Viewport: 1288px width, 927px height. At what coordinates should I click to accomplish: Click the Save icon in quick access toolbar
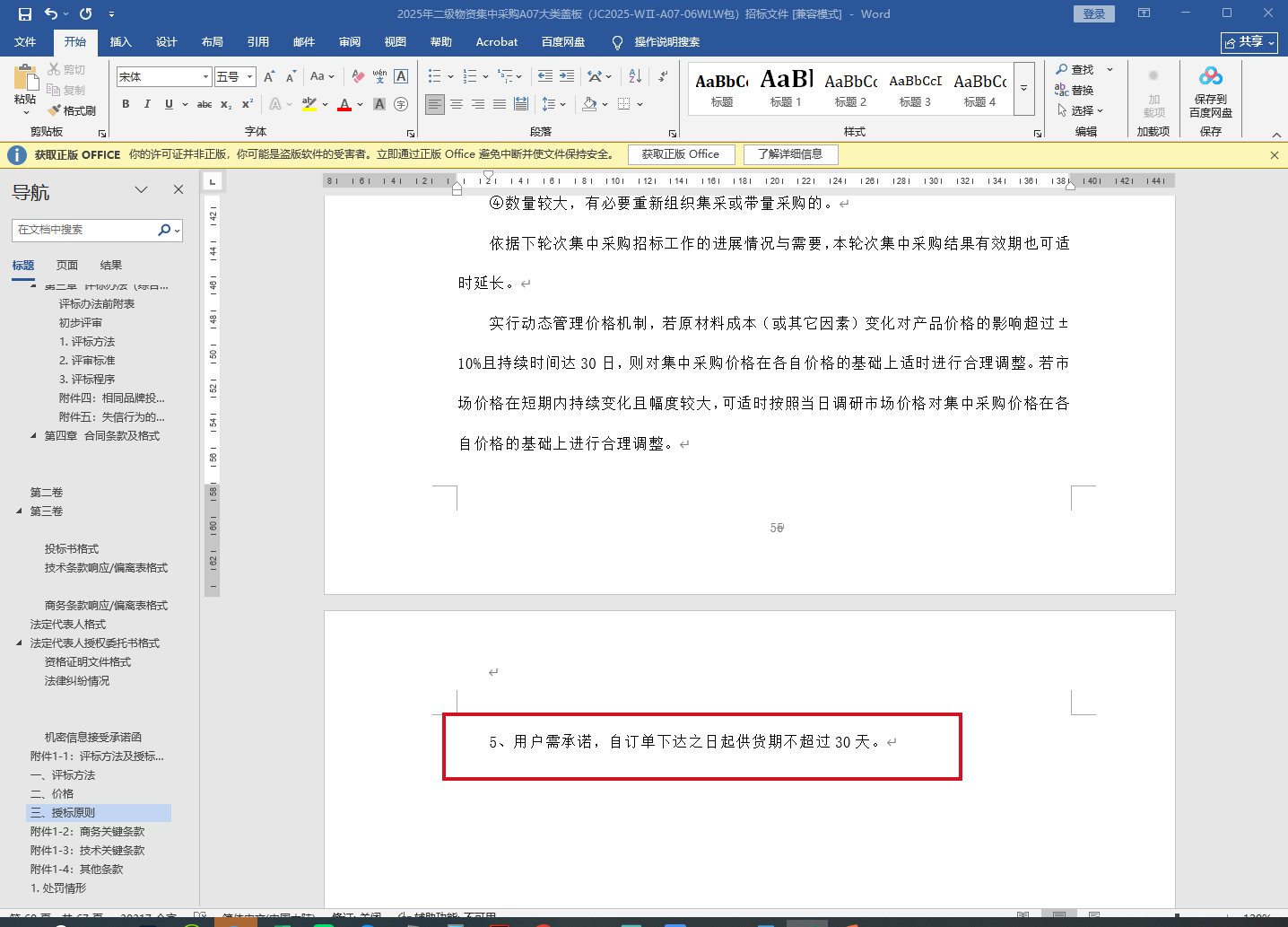pyautogui.click(x=25, y=14)
